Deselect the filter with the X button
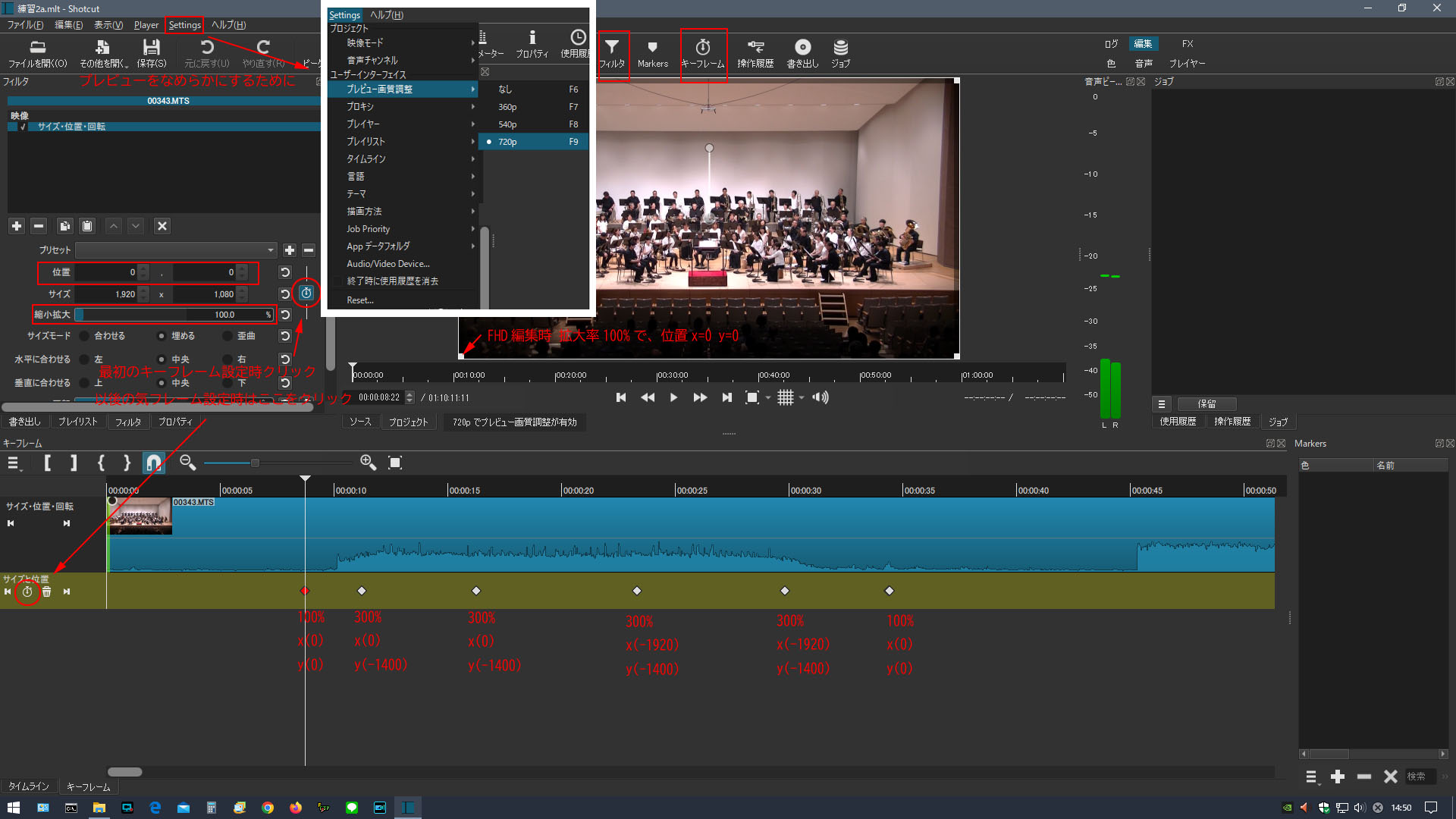The height and width of the screenshot is (819, 1456). point(162,226)
